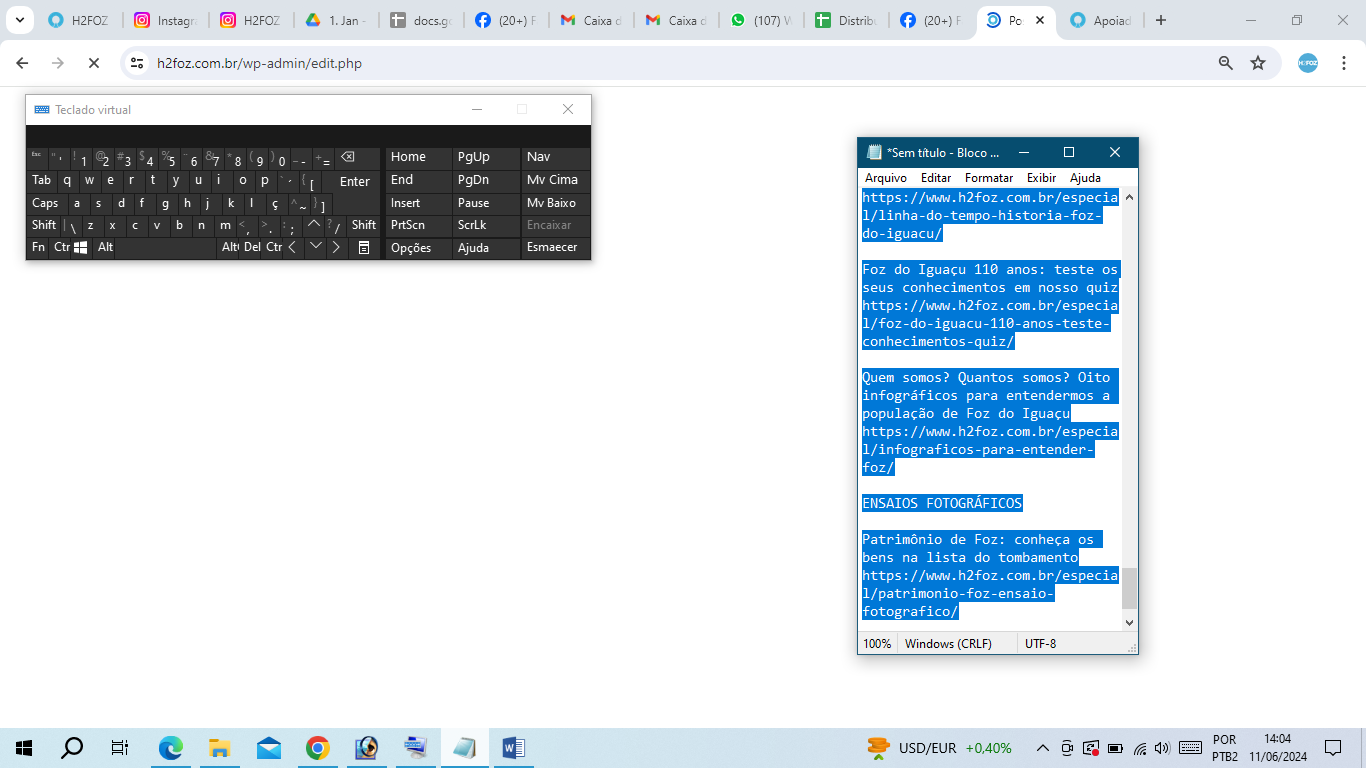Click the Opções key on virtual keyboard
This screenshot has height=768, width=1366.
(410, 248)
